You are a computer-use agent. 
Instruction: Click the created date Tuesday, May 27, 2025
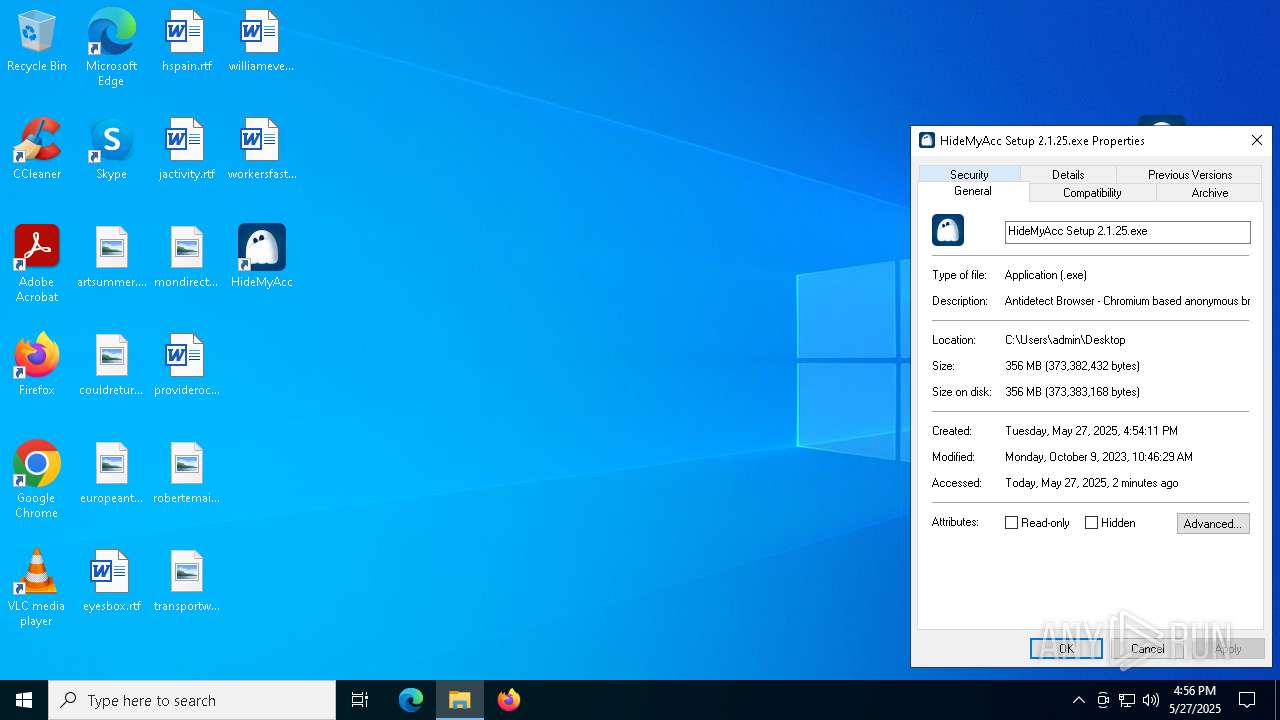(1091, 431)
